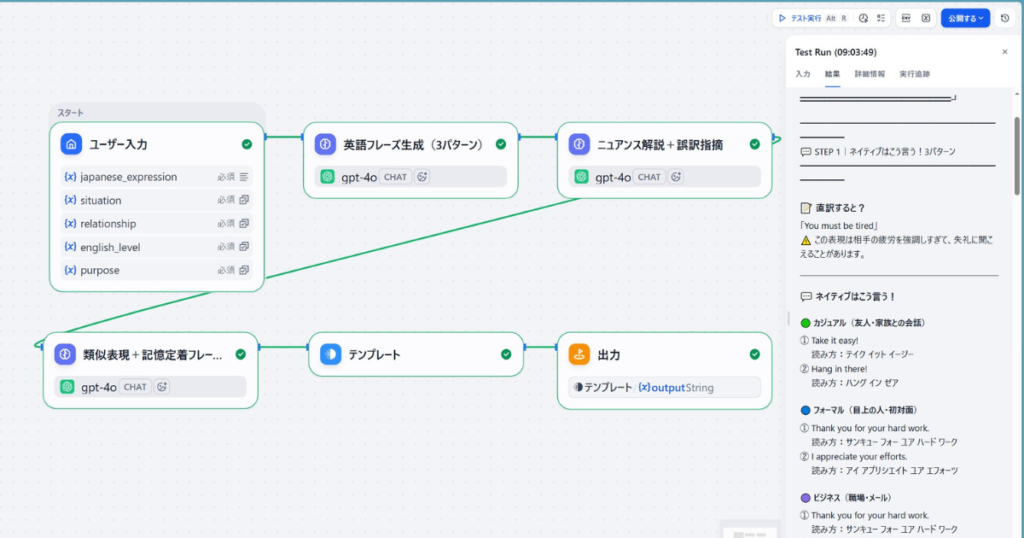Expand the 公開する publish dropdown
1024x538 pixels.
[965, 18]
